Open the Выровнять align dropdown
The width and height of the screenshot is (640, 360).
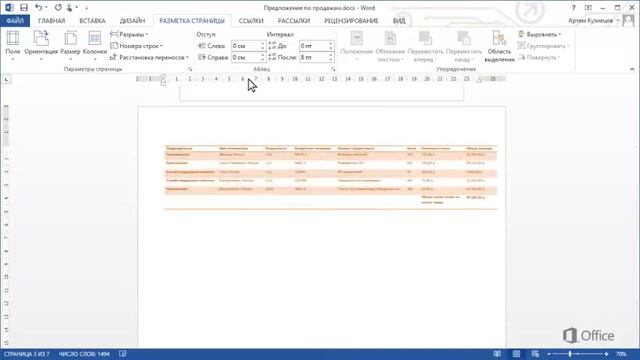coord(540,34)
